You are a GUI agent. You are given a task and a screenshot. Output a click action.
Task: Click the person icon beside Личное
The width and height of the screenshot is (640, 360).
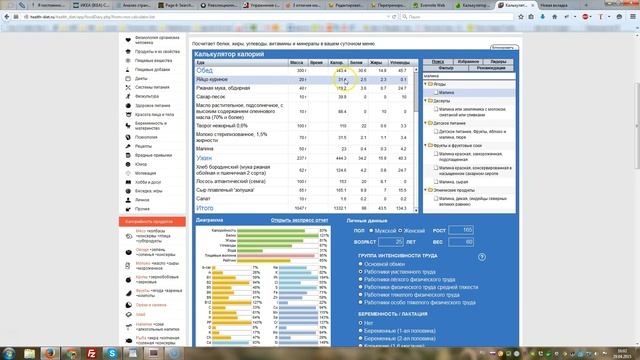[128, 200]
